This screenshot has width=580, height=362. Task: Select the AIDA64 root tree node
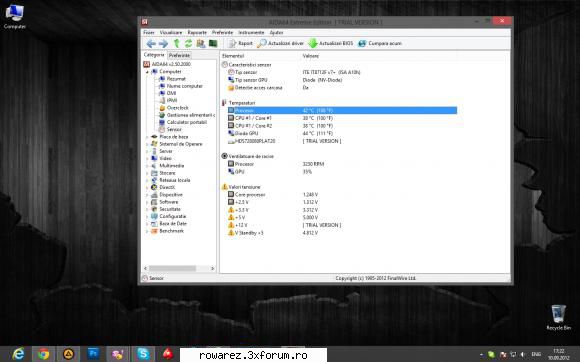point(167,64)
